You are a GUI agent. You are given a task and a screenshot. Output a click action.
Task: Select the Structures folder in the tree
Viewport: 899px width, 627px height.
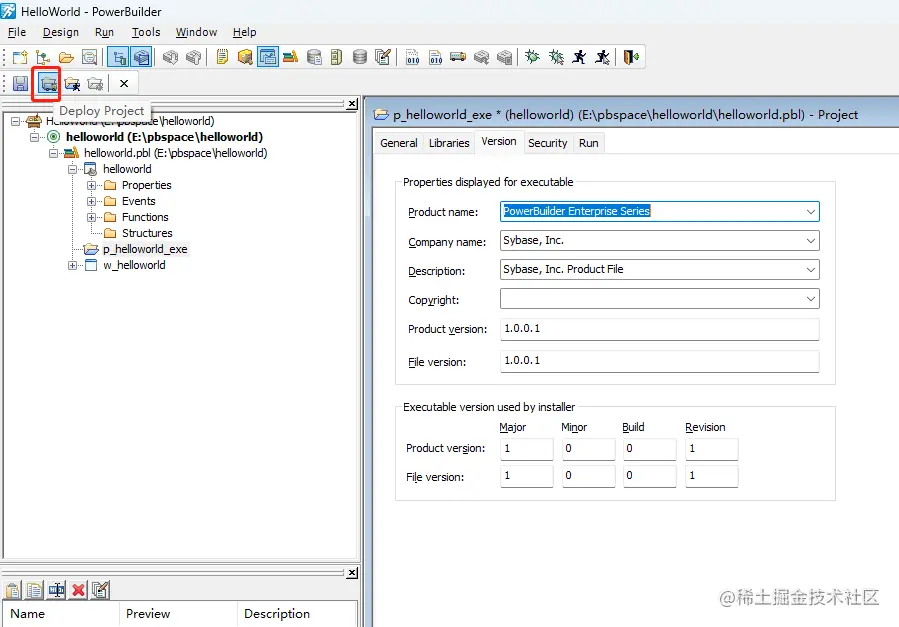147,233
